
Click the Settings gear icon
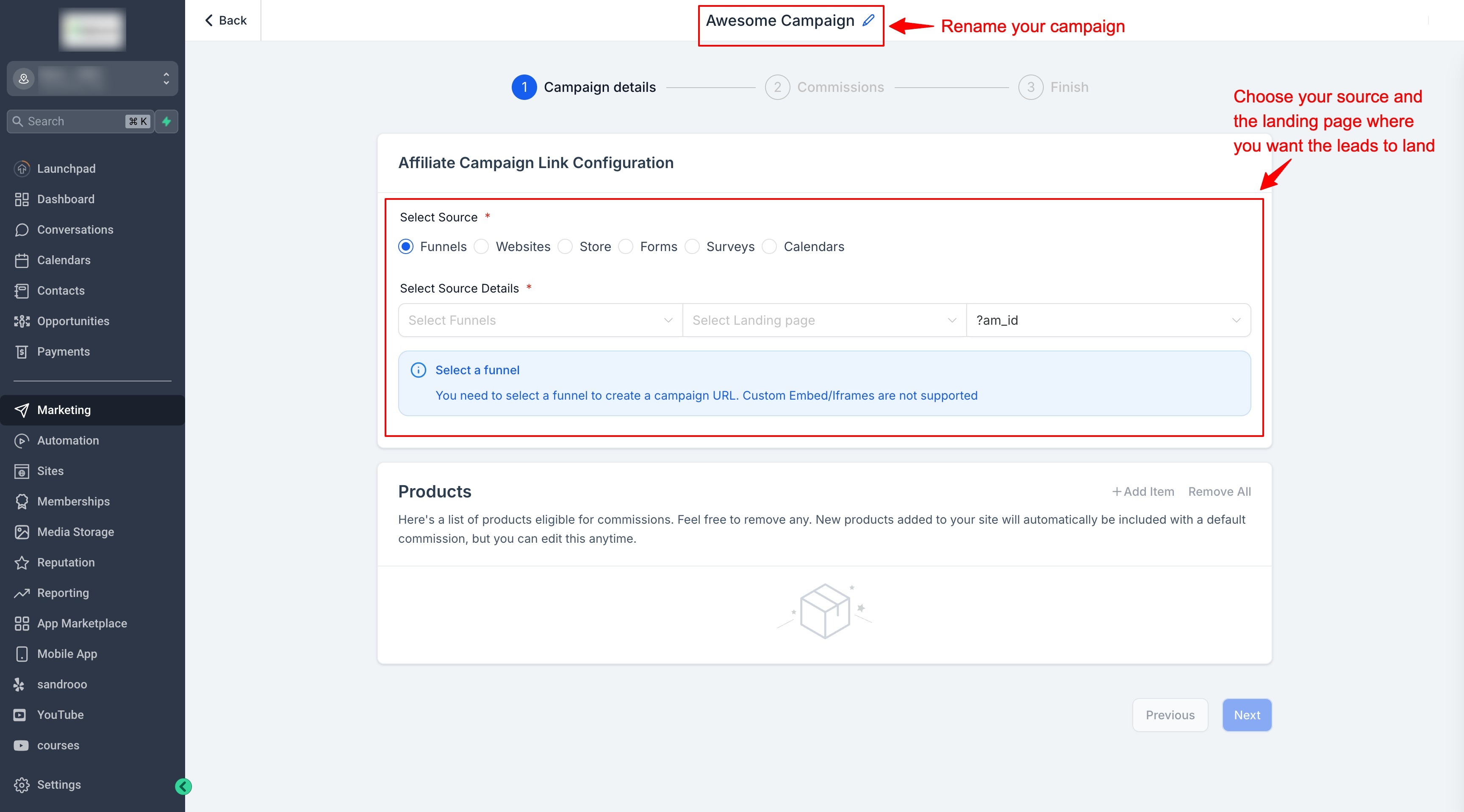pyautogui.click(x=22, y=785)
